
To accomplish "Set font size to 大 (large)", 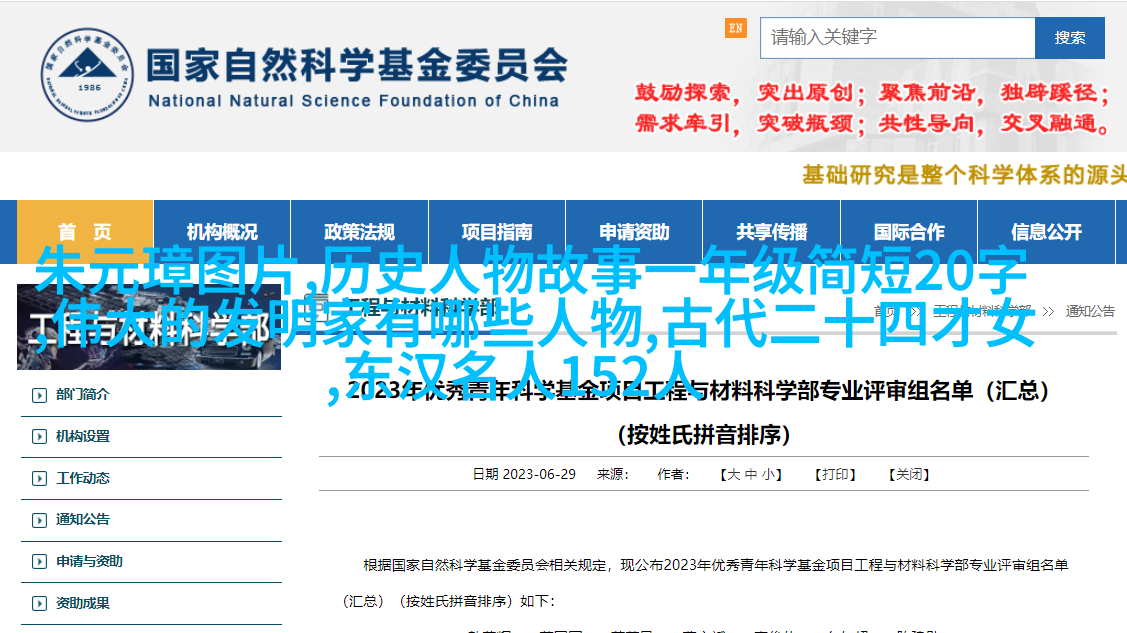I will 732,474.
